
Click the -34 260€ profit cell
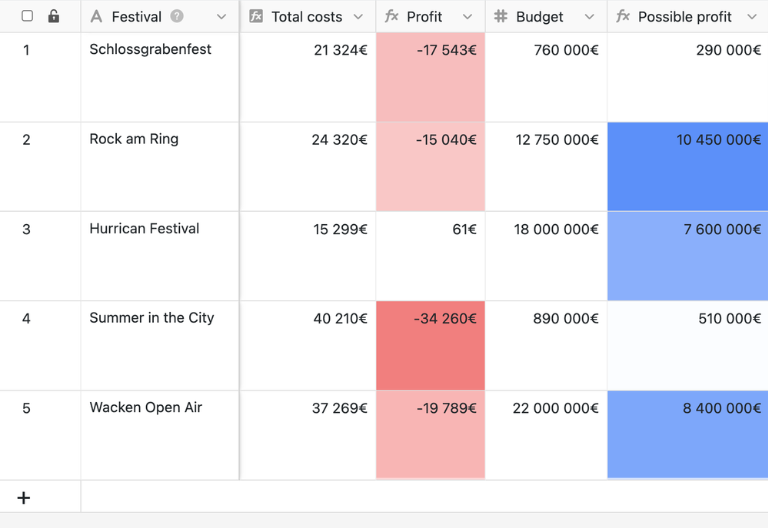coord(431,346)
